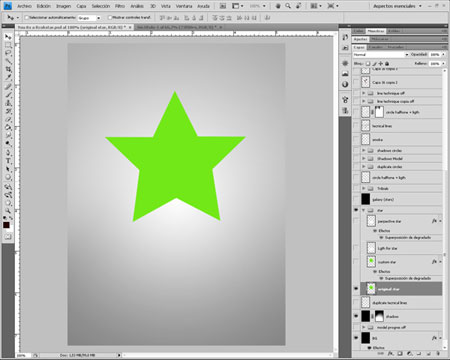Add a layer mask from panel bottom

(400, 353)
